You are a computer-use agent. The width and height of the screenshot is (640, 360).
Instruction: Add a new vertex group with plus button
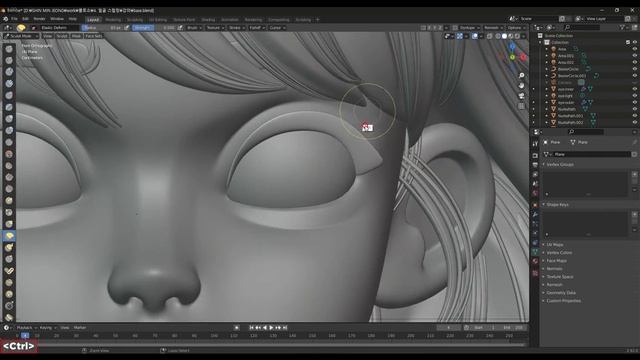(x=634, y=174)
